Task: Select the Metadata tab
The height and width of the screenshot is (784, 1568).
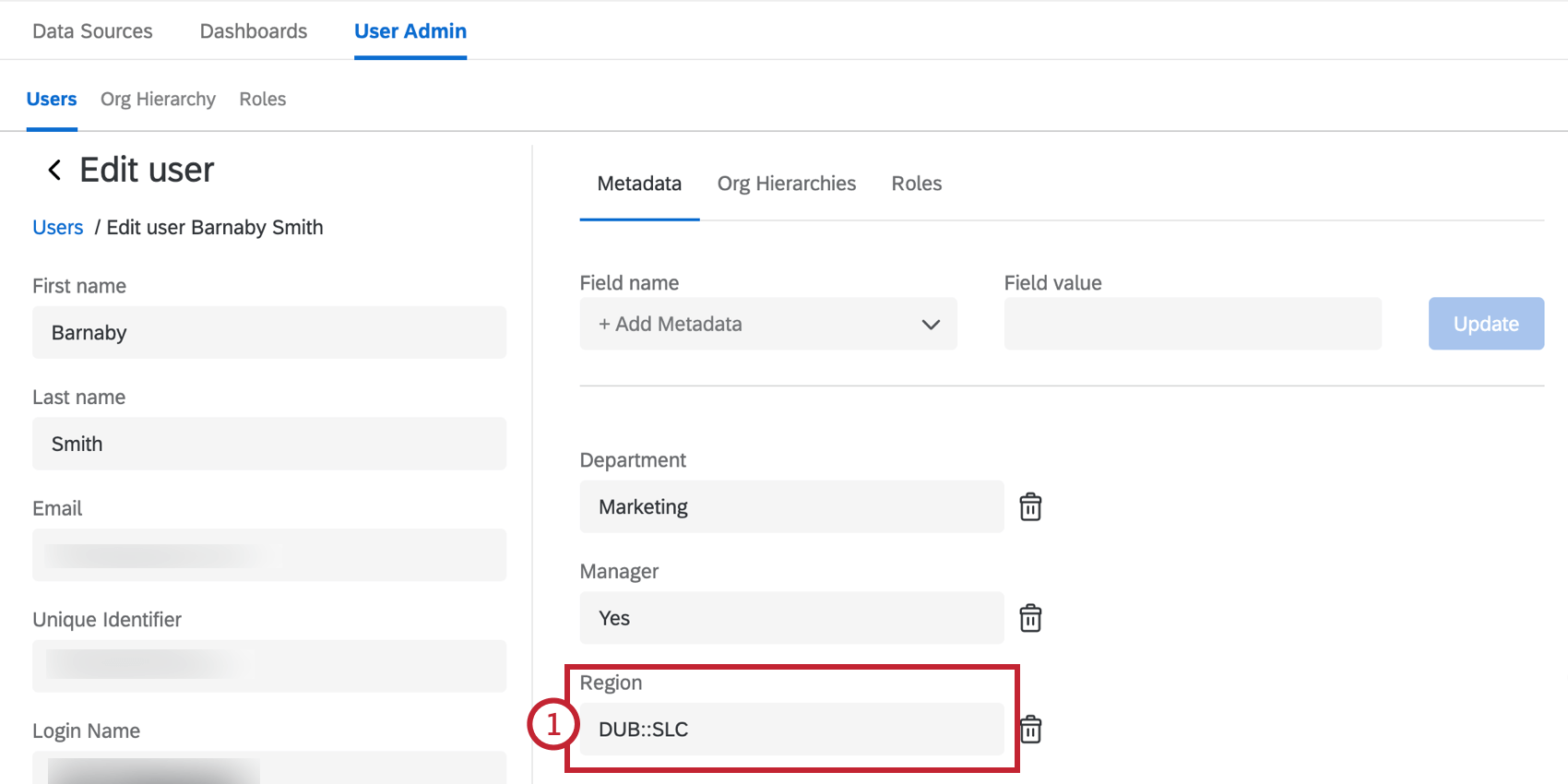Action: click(x=639, y=184)
